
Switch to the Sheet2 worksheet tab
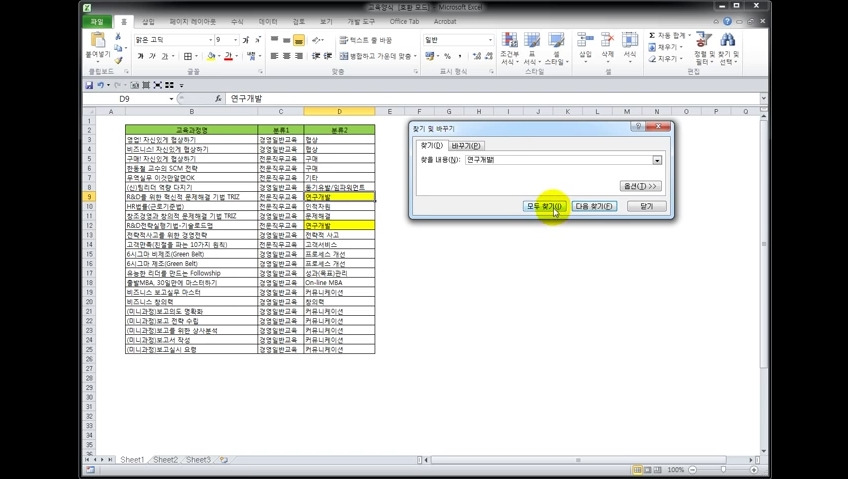pos(165,460)
